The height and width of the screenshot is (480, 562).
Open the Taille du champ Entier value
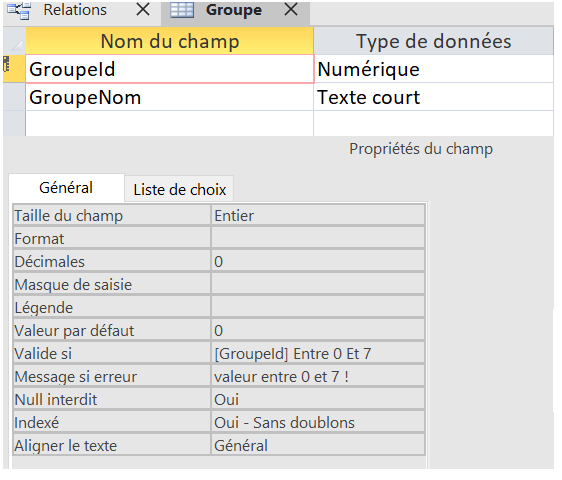[318, 216]
